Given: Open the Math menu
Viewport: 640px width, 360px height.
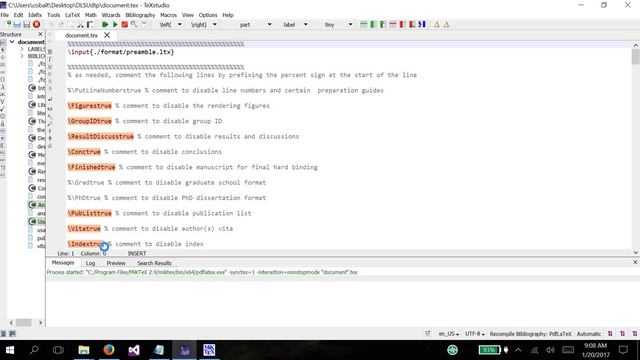Looking at the screenshot, I should (91, 15).
